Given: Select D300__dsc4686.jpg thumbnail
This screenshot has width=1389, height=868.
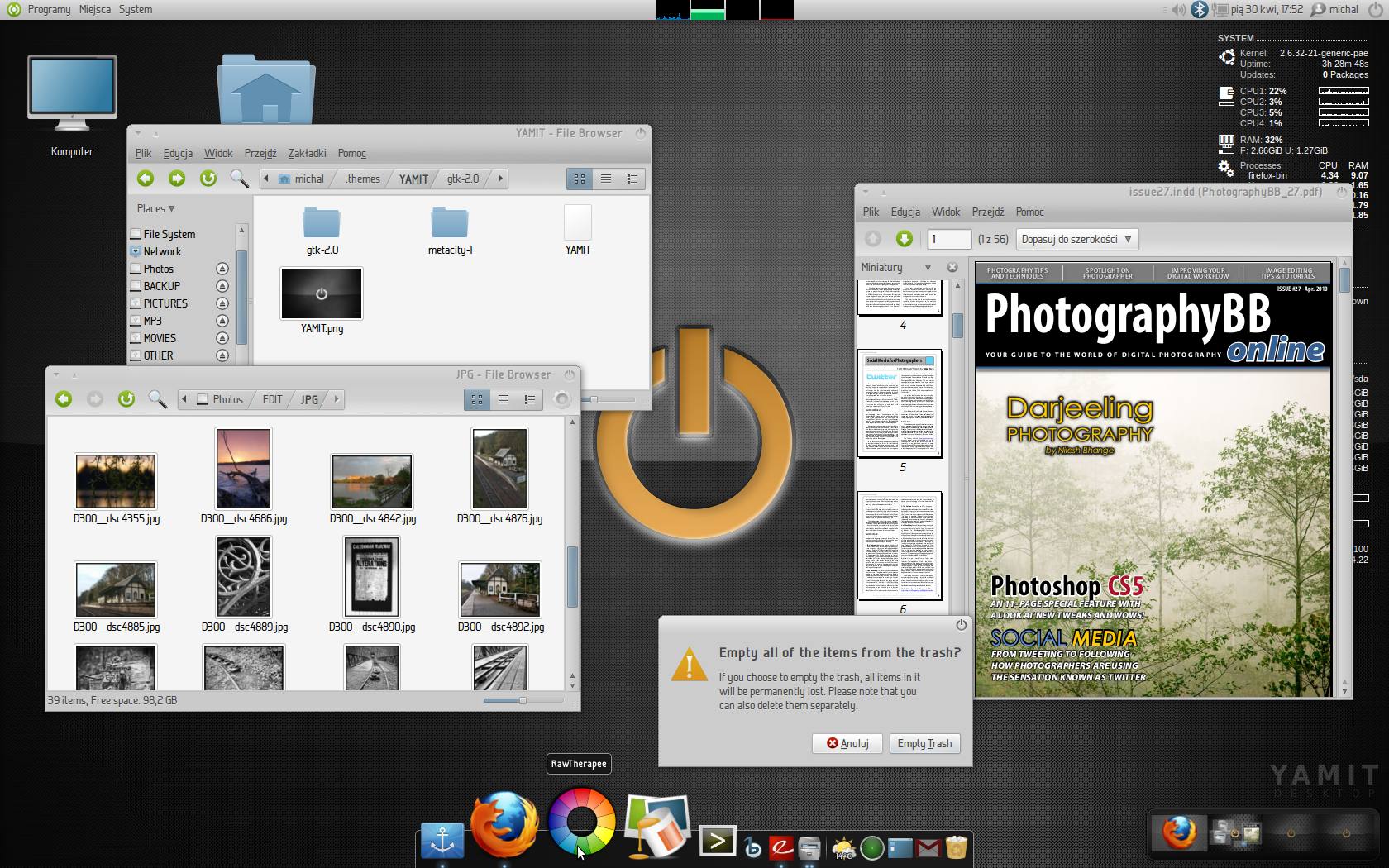Looking at the screenshot, I should coord(243,468).
